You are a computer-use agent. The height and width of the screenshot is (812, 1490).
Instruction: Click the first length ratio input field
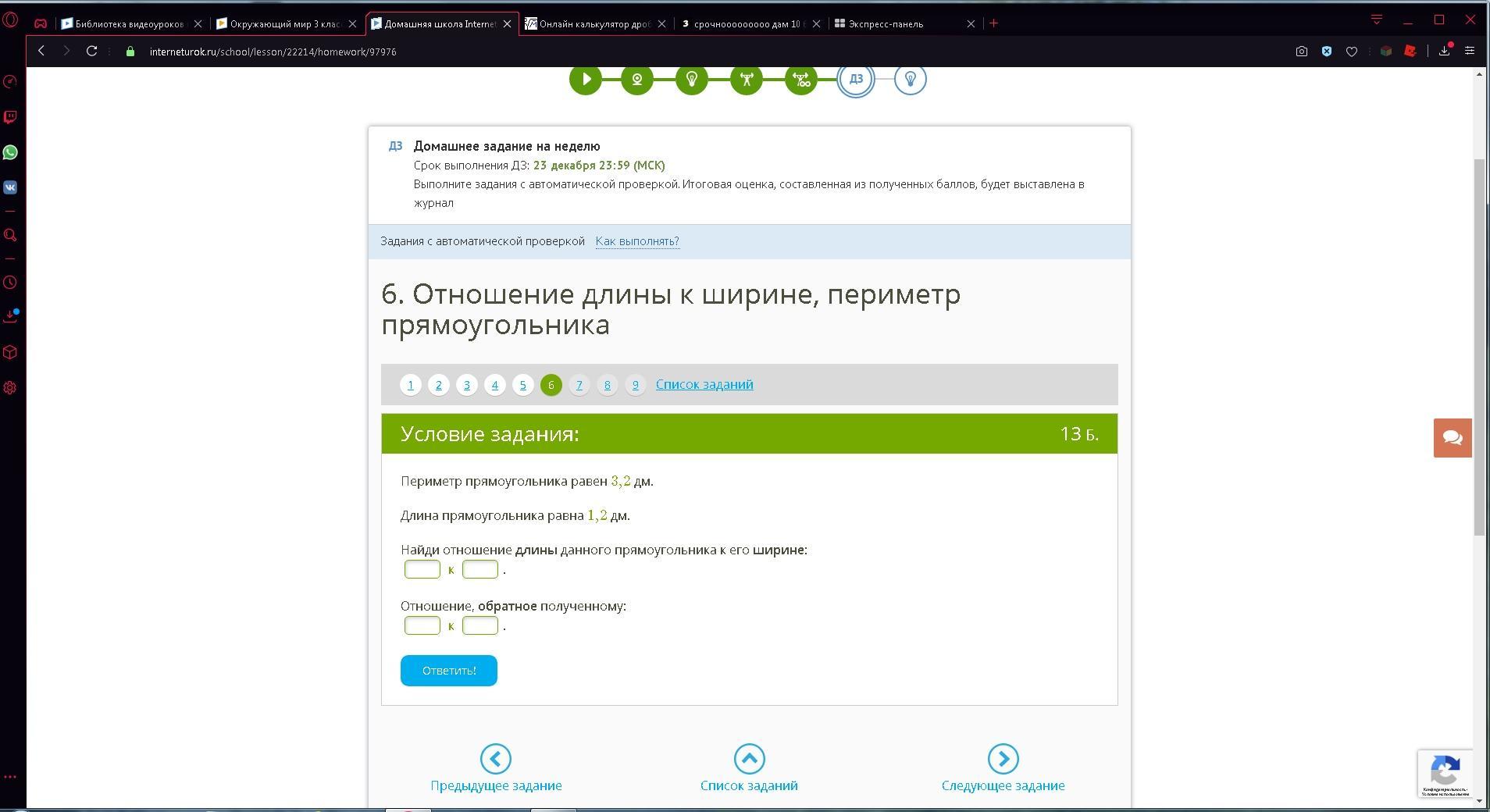422,569
